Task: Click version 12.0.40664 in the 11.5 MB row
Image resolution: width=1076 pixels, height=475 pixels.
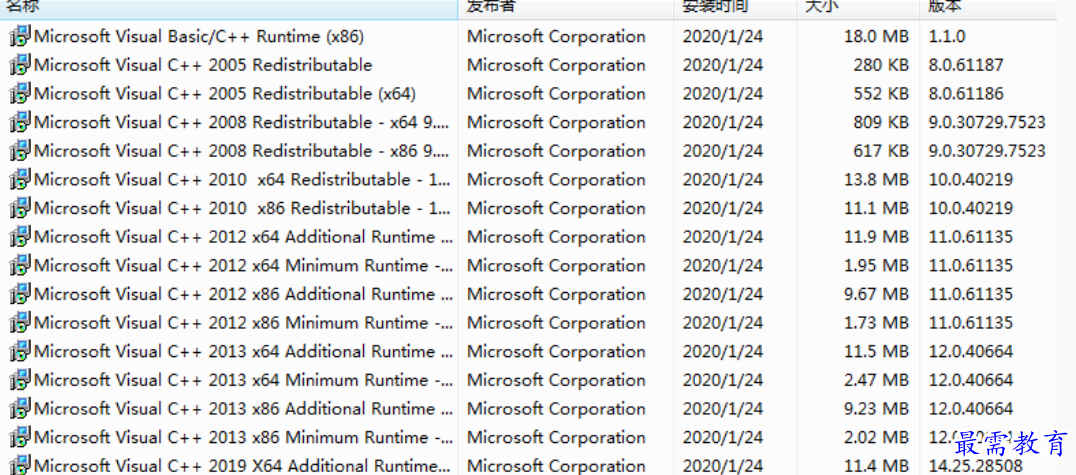Action: point(971,351)
